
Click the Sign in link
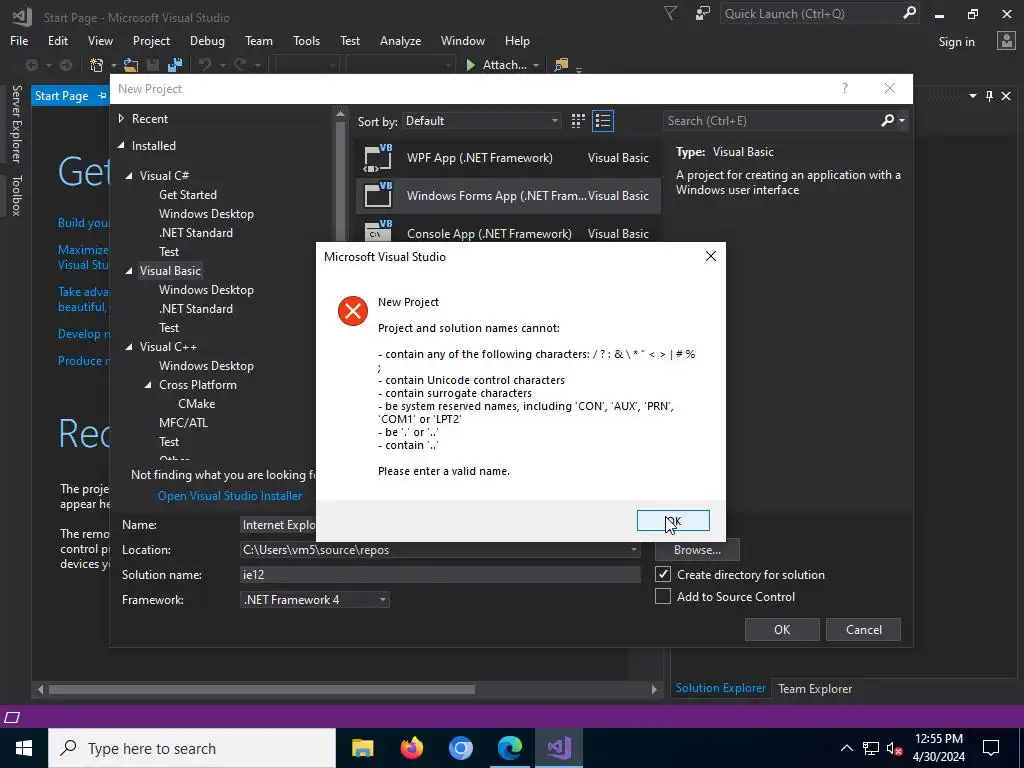pyautogui.click(x=956, y=41)
